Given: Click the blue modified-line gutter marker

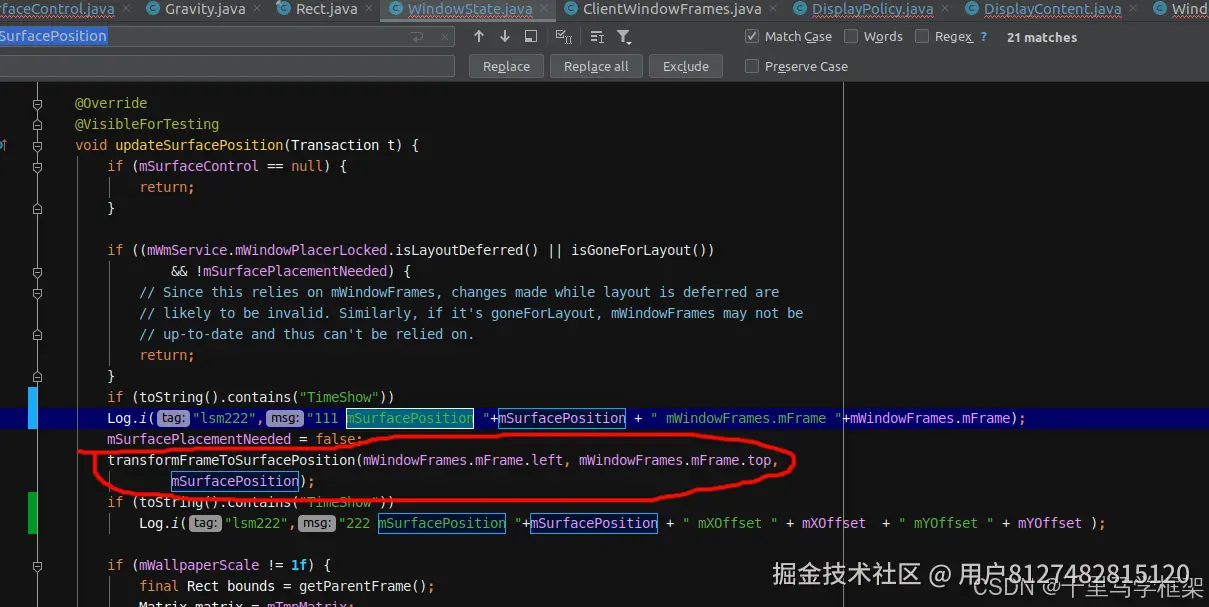Looking at the screenshot, I should tap(33, 408).
